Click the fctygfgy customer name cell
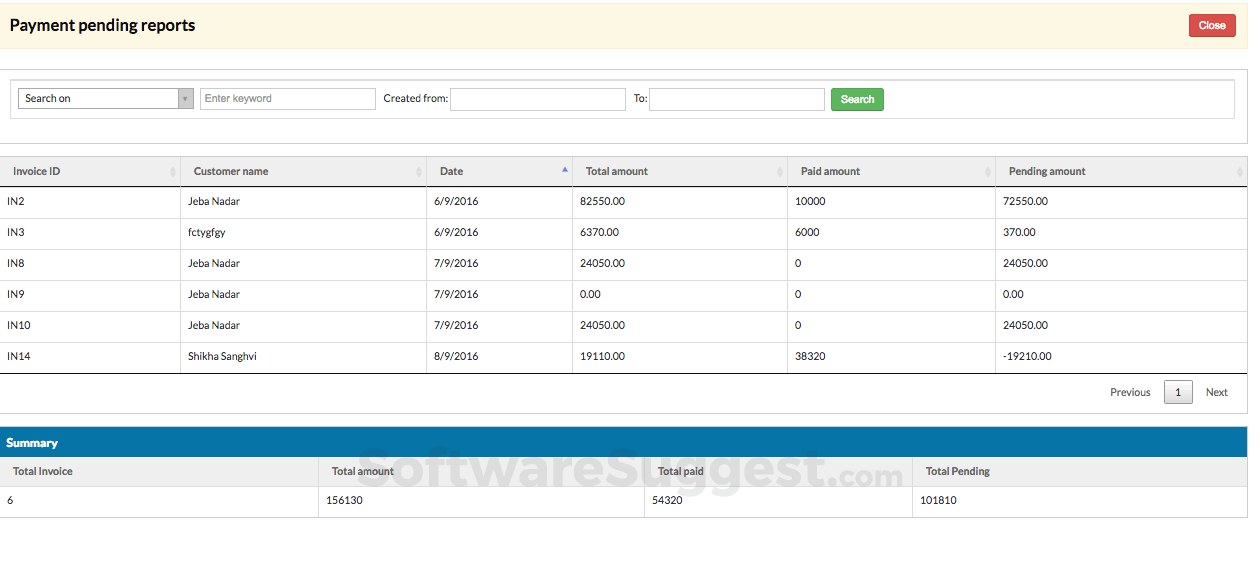The height and width of the screenshot is (566, 1260). tap(207, 232)
